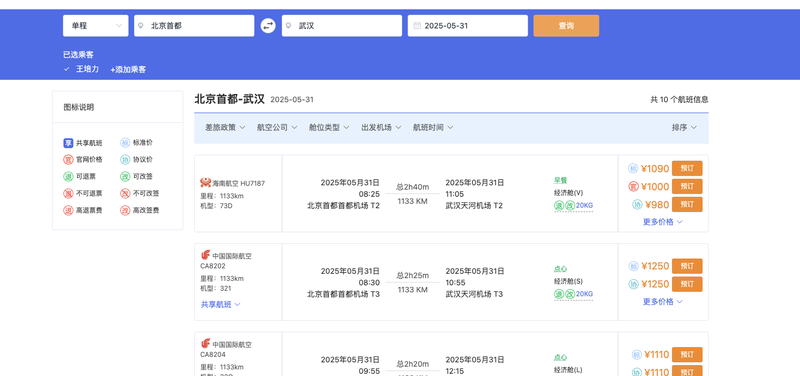The height and width of the screenshot is (376, 800).
Task: Click the 不可退票 legend icon
Action: pyautogui.click(x=68, y=194)
